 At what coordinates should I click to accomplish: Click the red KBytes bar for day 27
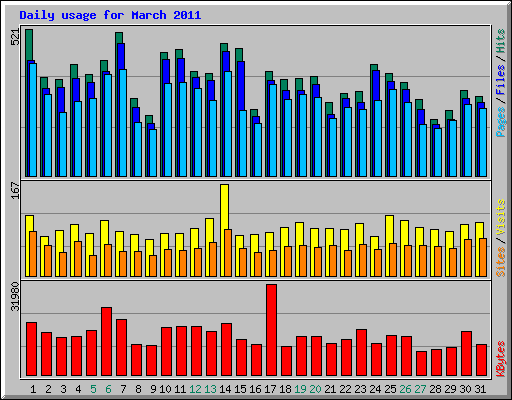(x=421, y=364)
